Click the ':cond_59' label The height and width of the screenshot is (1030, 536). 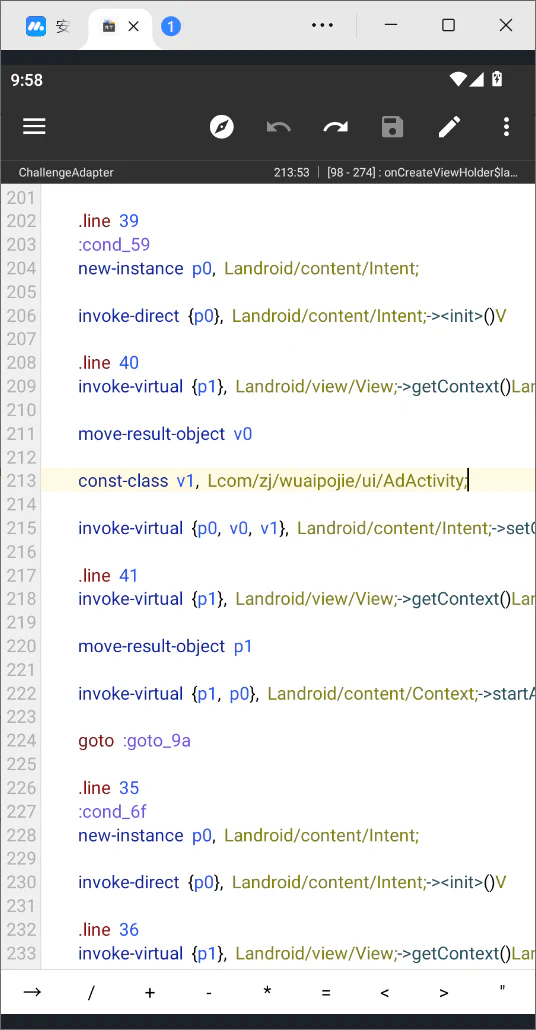(x=114, y=245)
